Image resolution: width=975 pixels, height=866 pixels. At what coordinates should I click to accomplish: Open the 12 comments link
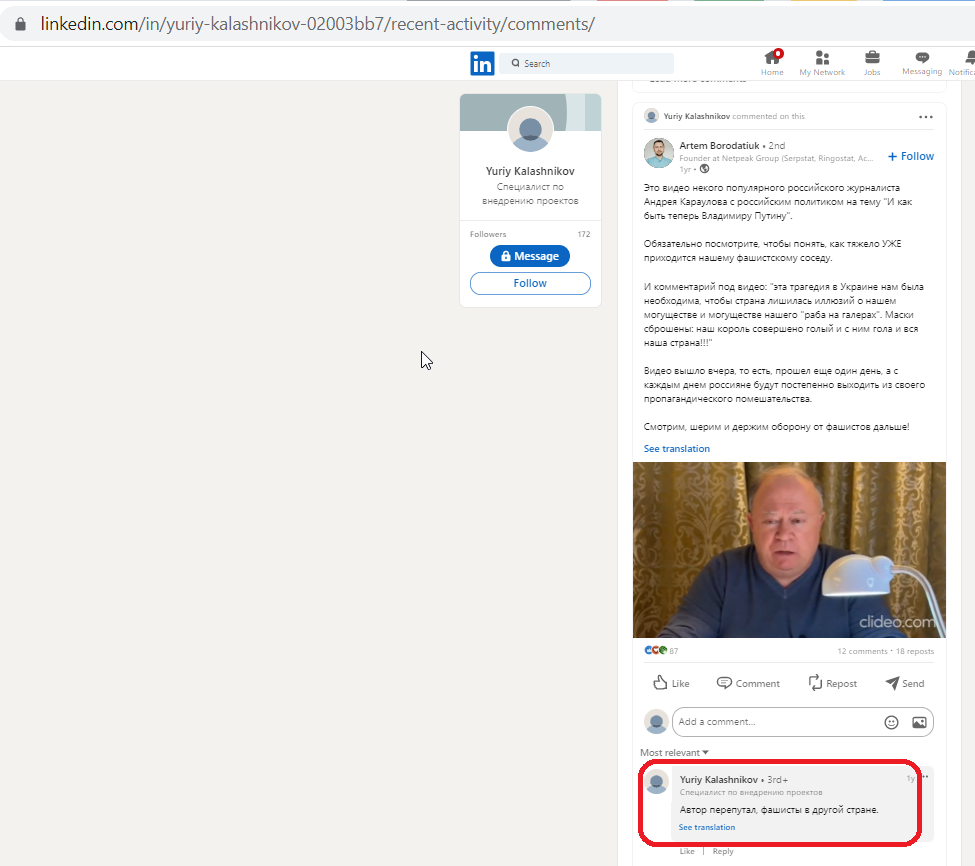[x=862, y=651]
